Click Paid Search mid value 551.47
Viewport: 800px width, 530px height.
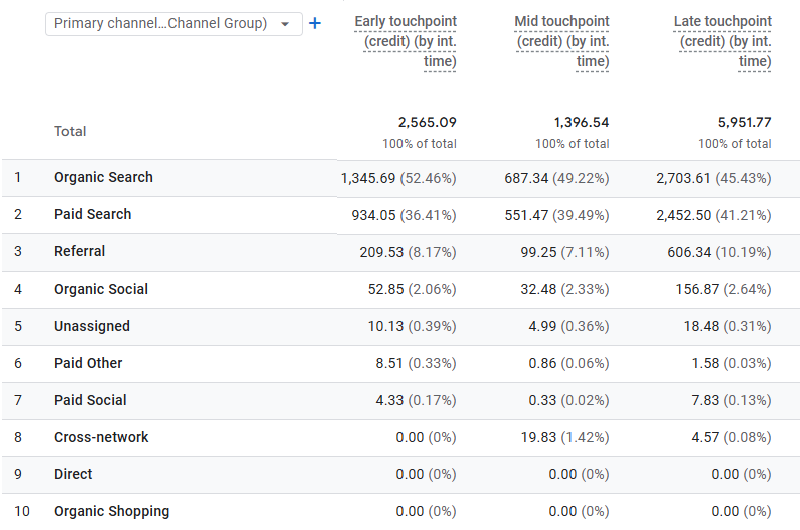[526, 215]
